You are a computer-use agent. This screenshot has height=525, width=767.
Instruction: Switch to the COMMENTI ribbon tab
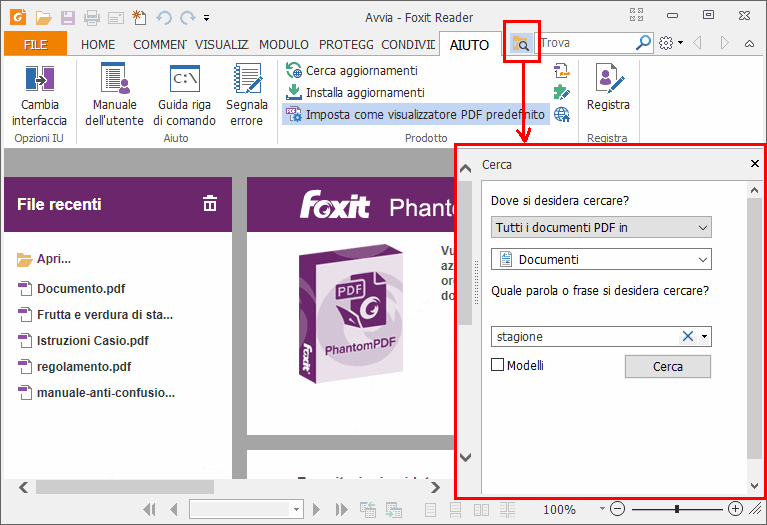pyautogui.click(x=159, y=45)
